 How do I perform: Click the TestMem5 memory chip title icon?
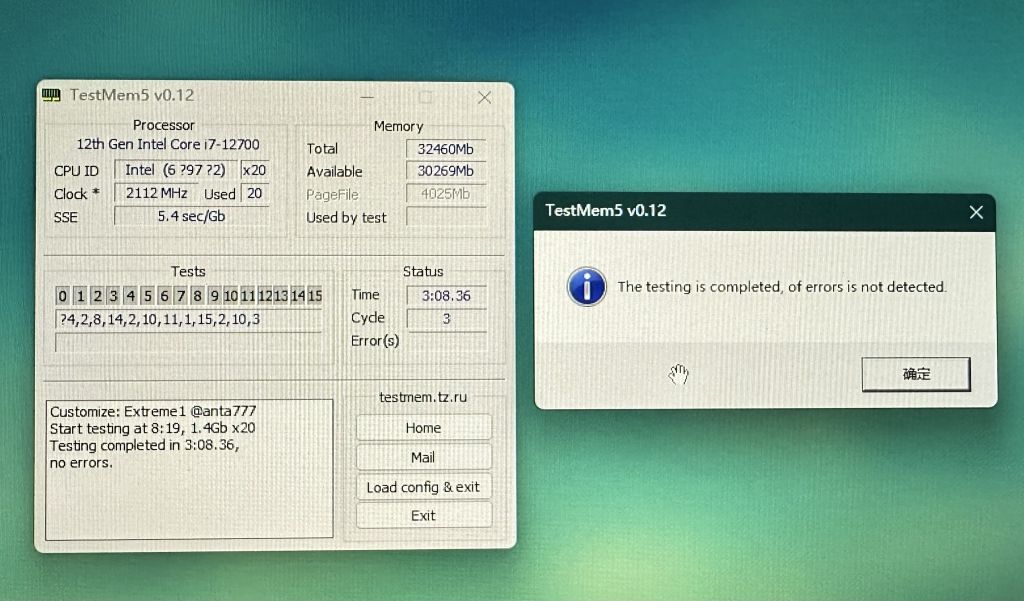[51, 96]
